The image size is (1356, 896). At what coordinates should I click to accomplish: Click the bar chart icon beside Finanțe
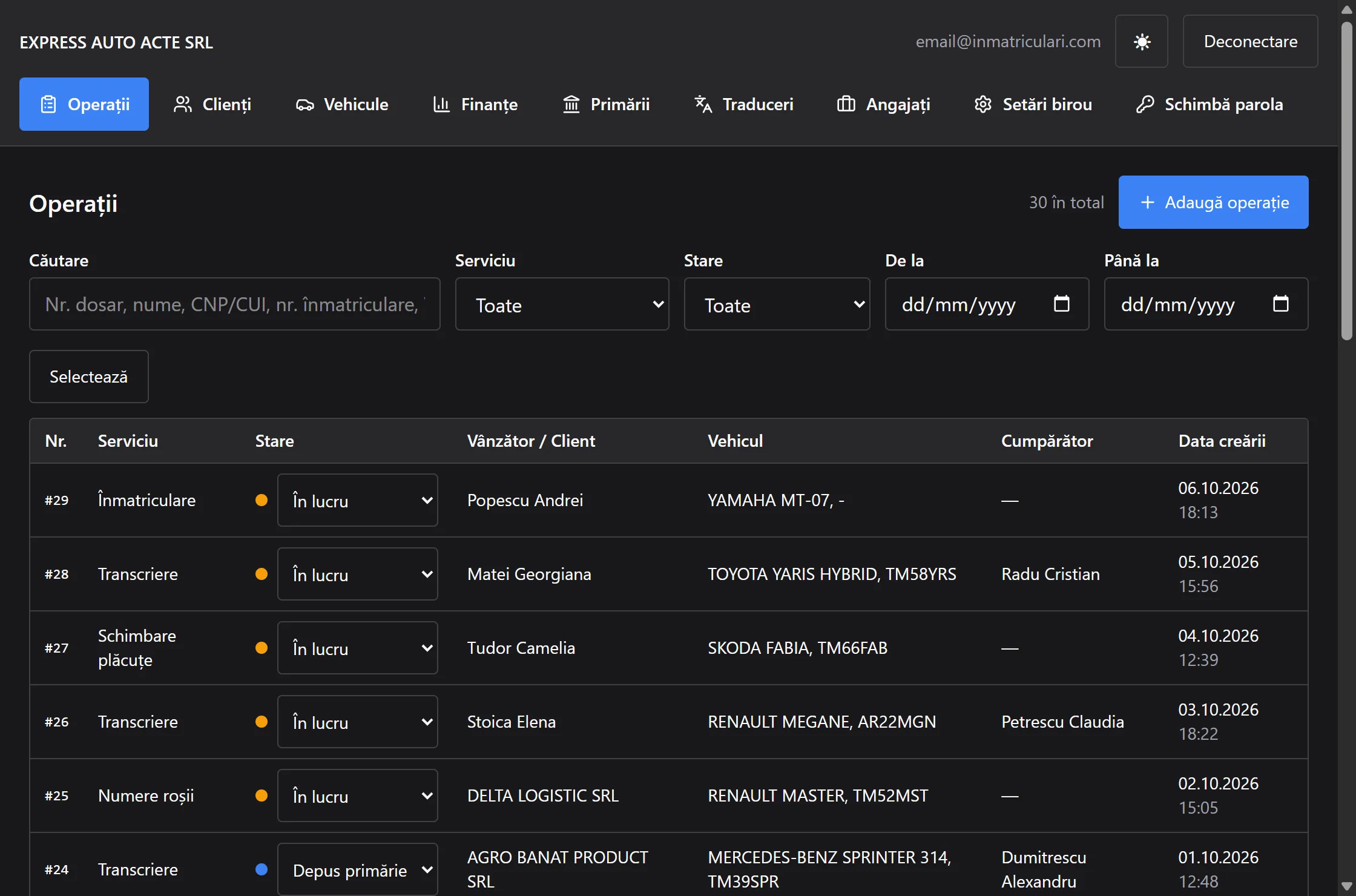click(x=441, y=104)
